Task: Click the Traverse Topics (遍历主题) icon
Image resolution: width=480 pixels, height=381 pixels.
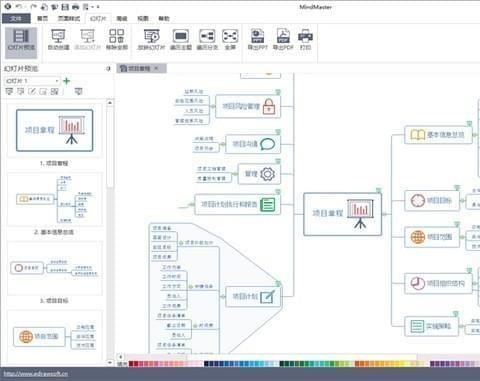Action: coord(181,40)
